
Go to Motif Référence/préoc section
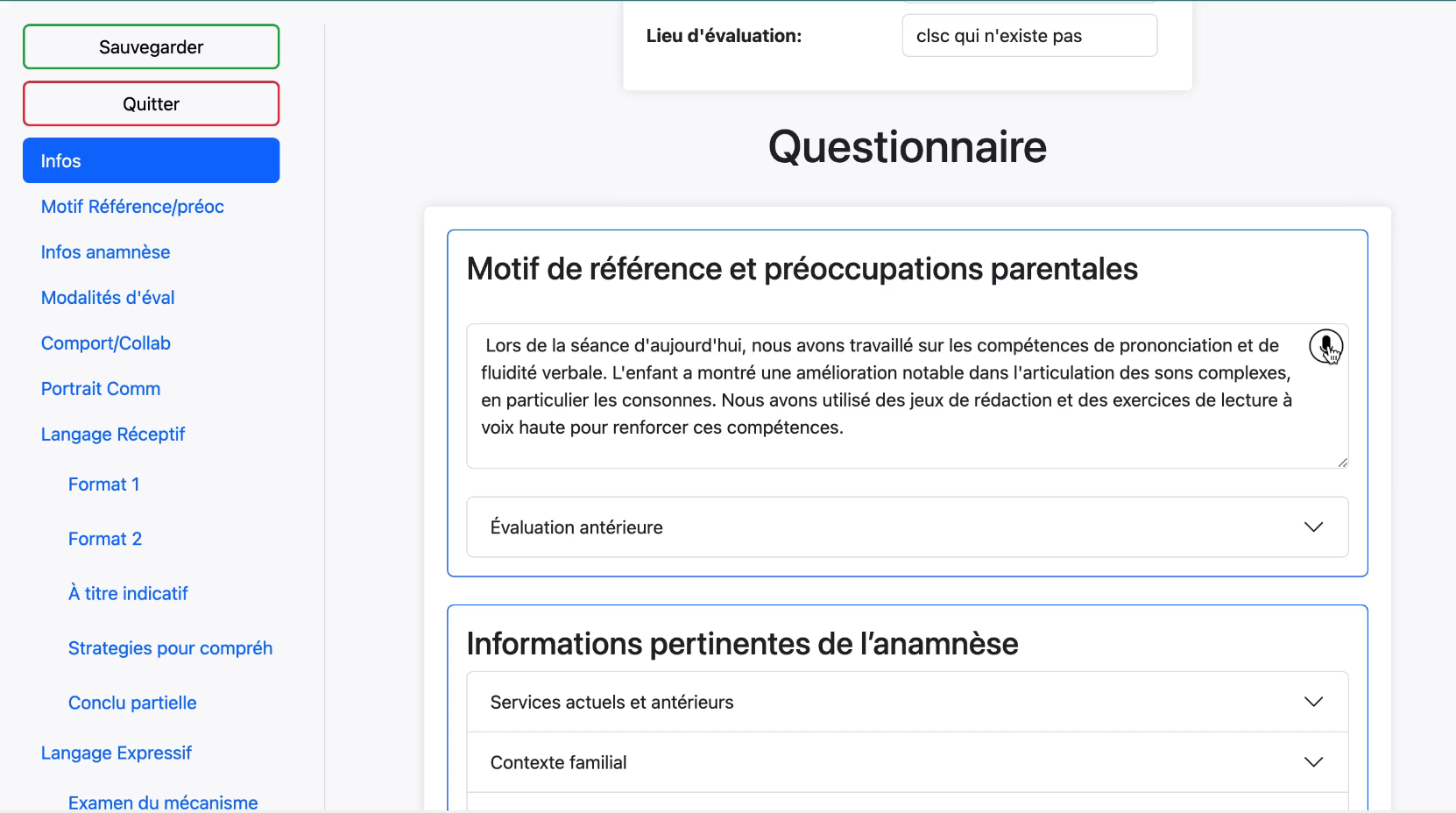tap(132, 207)
